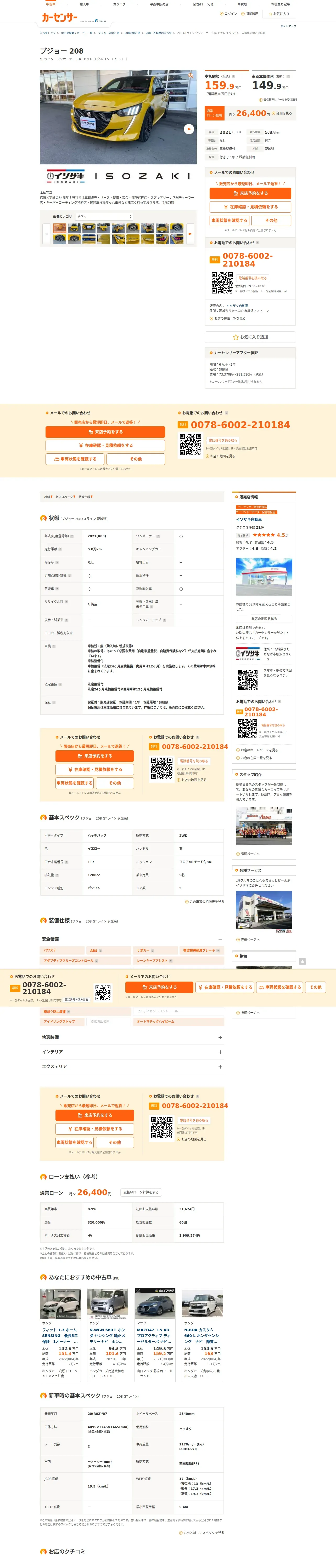Viewport: 336px width, 1568px height.
Task: Open the 中古車販売店 navigation item
Action: click(159, 4)
